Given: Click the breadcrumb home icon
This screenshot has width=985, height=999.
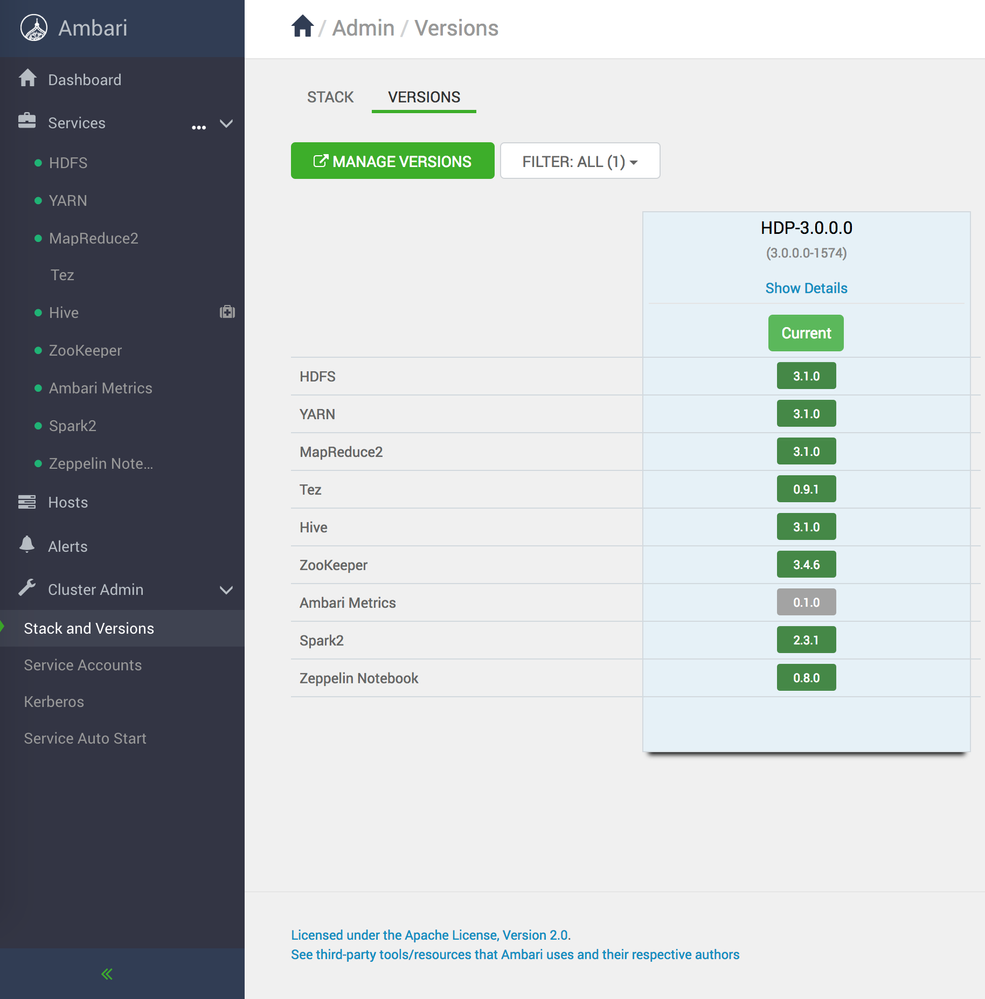Looking at the screenshot, I should (302, 27).
